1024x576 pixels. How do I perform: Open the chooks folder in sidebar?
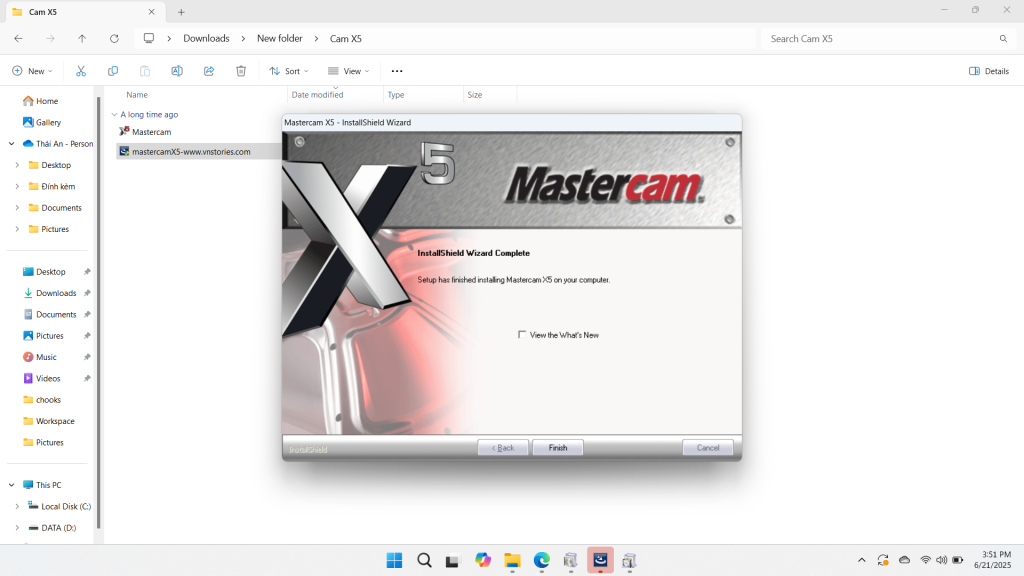[48, 400]
